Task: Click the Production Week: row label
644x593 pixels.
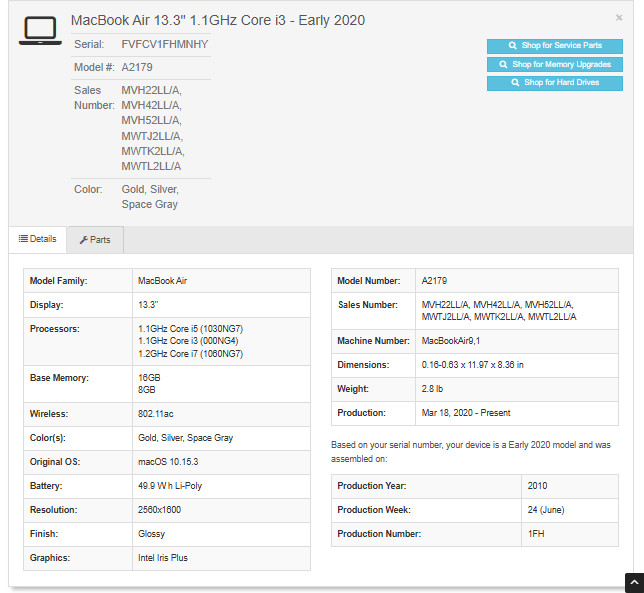Action: click(x=374, y=510)
